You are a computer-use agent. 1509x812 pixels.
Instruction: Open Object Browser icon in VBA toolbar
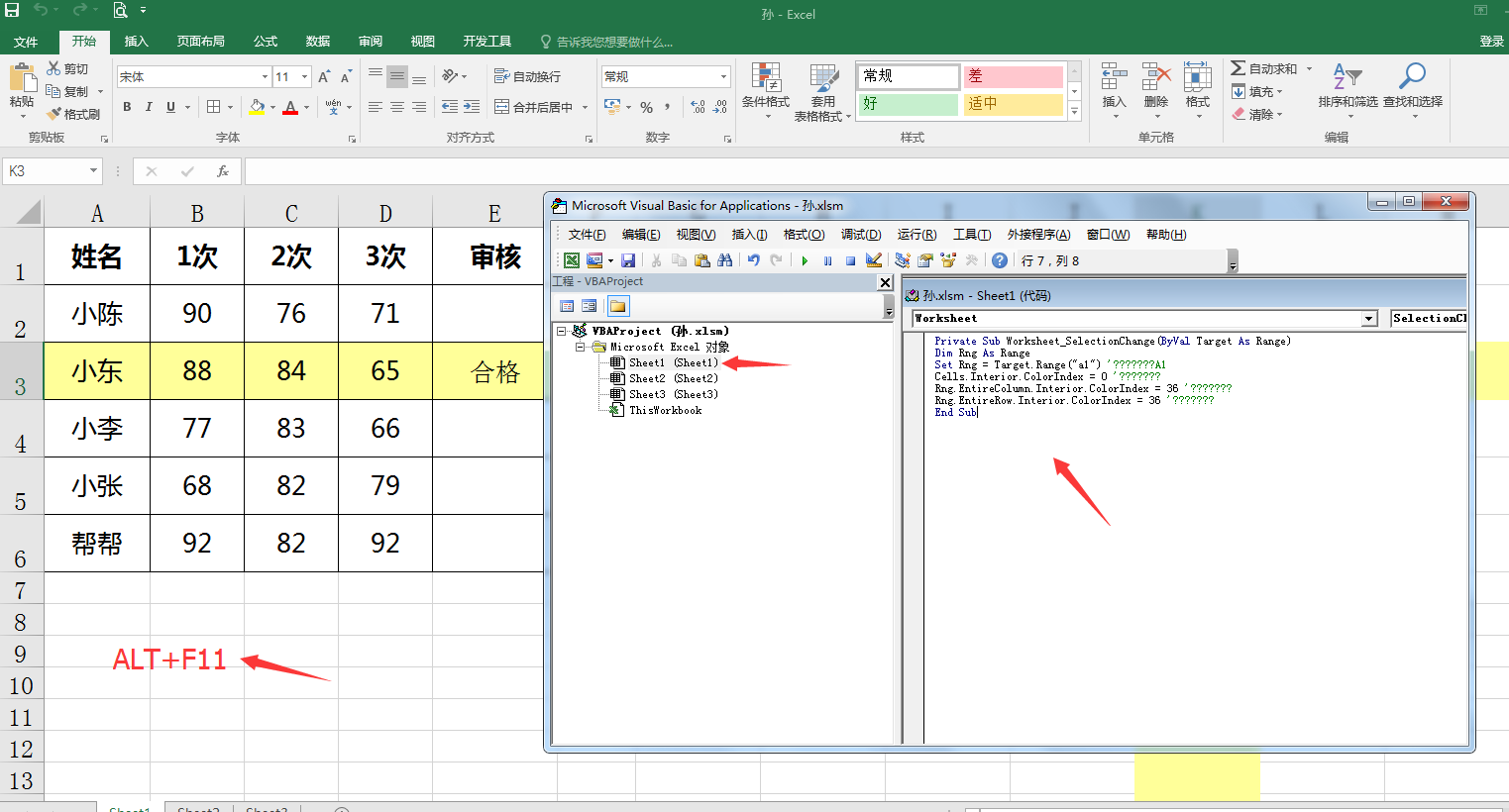pos(948,260)
